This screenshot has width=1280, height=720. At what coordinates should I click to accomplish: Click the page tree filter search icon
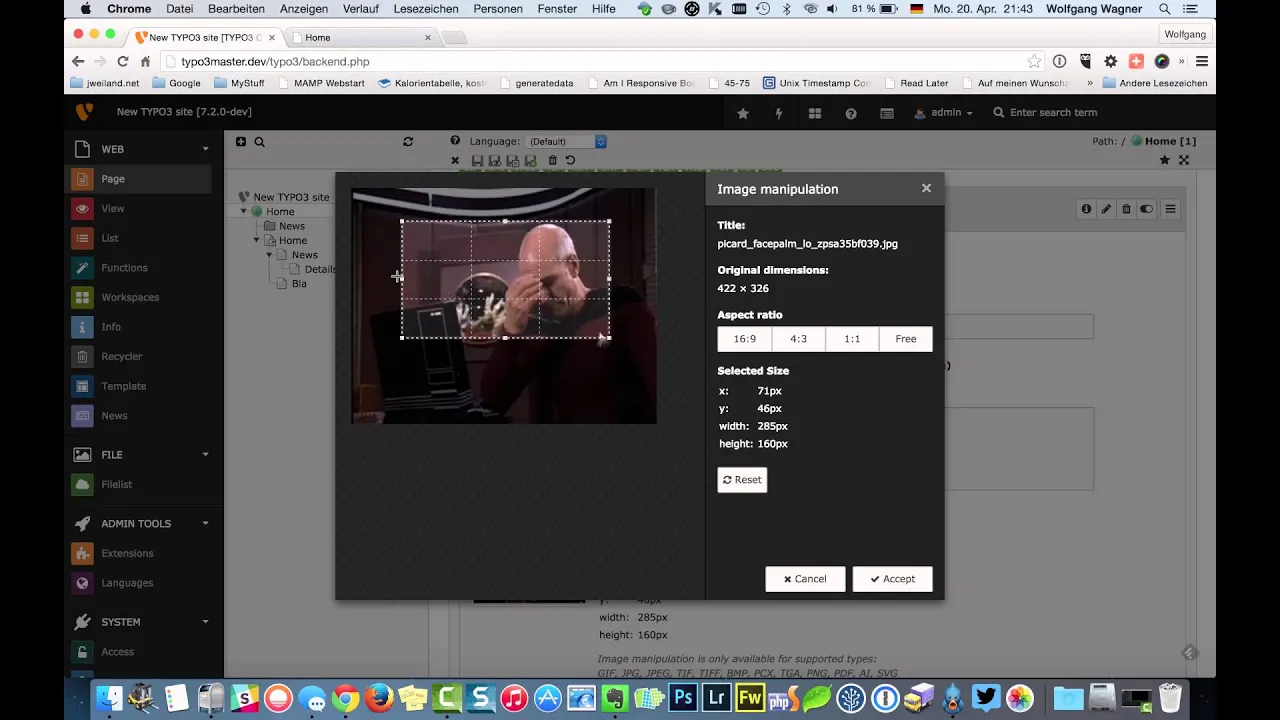(x=259, y=142)
